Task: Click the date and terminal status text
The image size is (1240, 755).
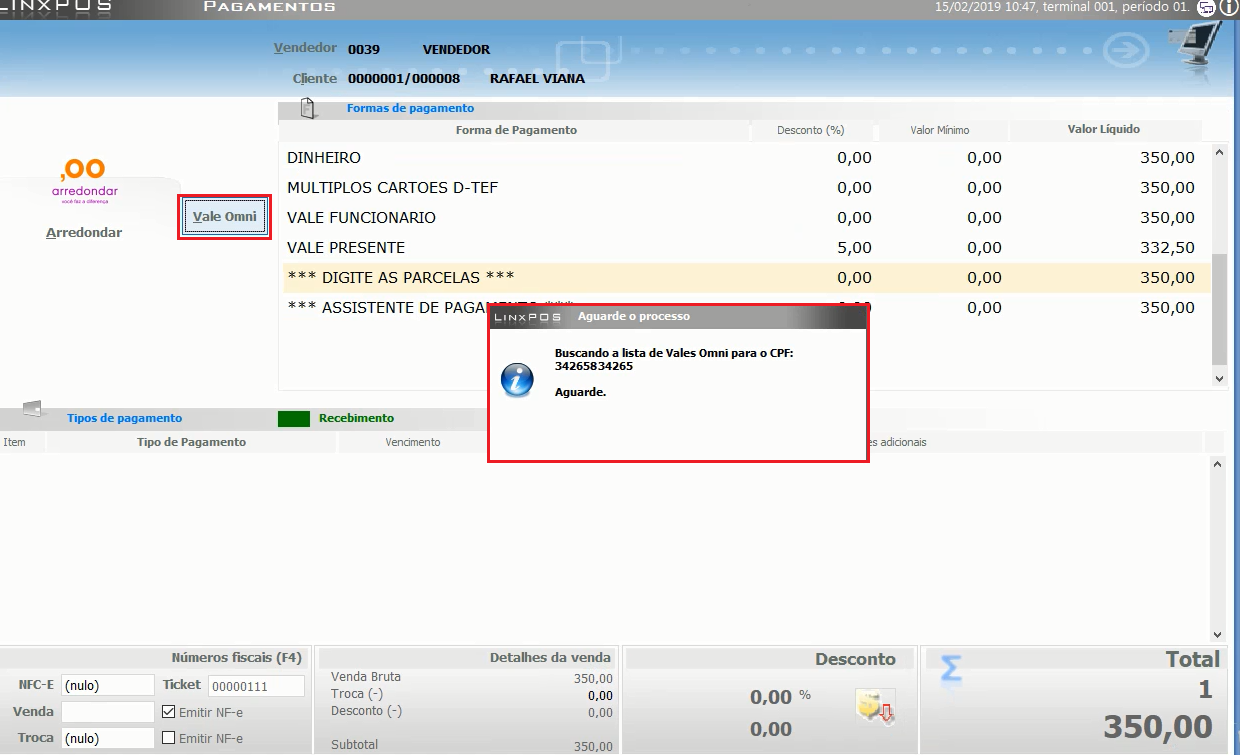Action: click(1064, 7)
